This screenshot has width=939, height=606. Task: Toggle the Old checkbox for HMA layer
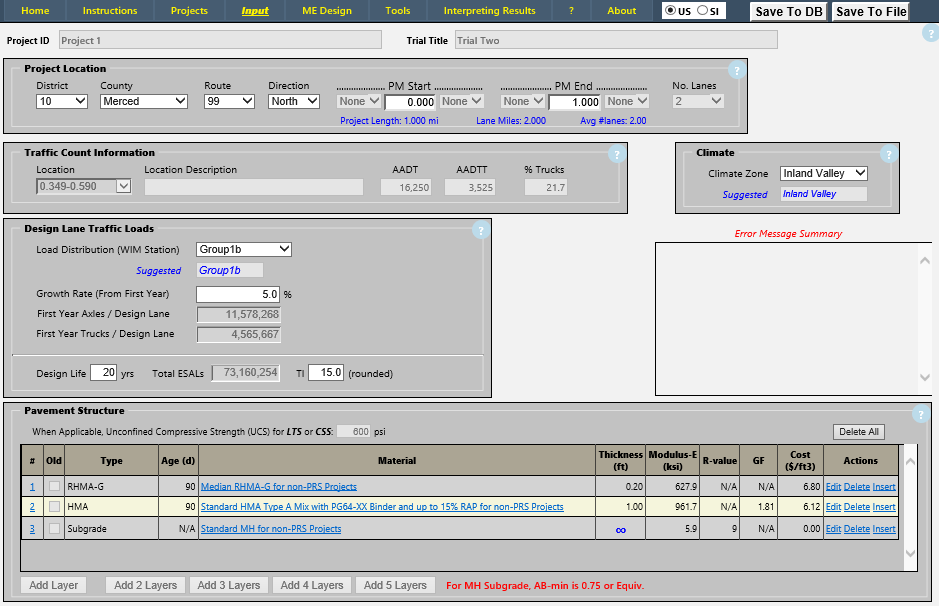click(54, 507)
